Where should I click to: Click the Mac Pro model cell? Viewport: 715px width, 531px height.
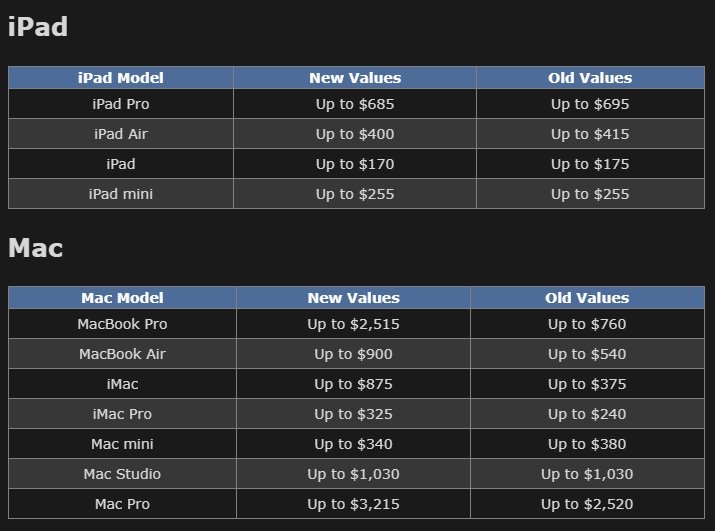pyautogui.click(x=122, y=504)
